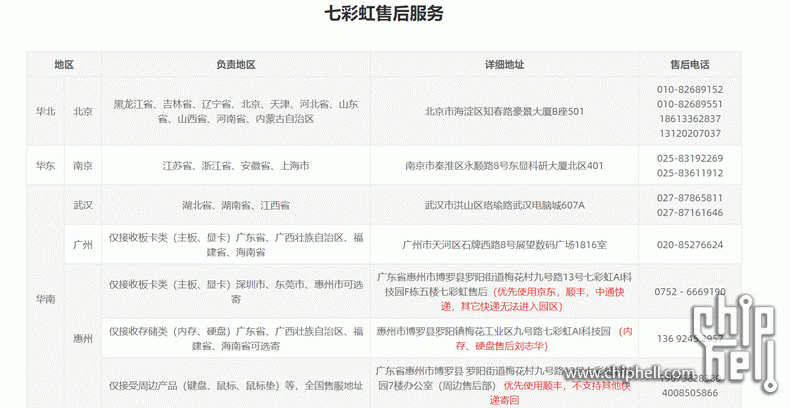Screen dimensions: 791x408
Task: Click the 七彩虹售后服务 page title
Action: click(x=383, y=14)
